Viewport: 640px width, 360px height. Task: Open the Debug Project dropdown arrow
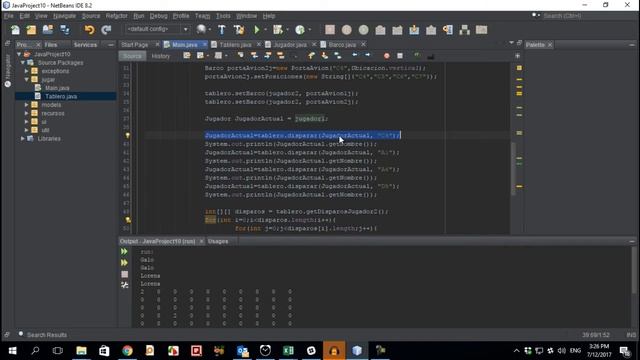point(287,30)
